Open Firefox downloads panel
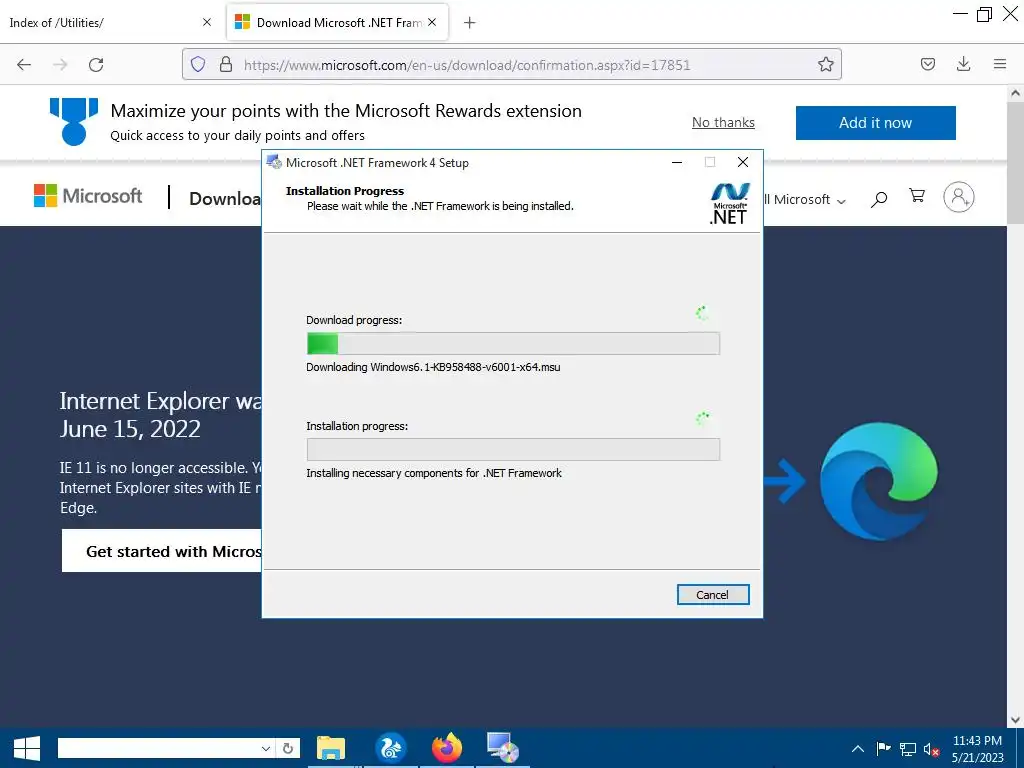Image resolution: width=1024 pixels, height=768 pixels. pos(963,64)
